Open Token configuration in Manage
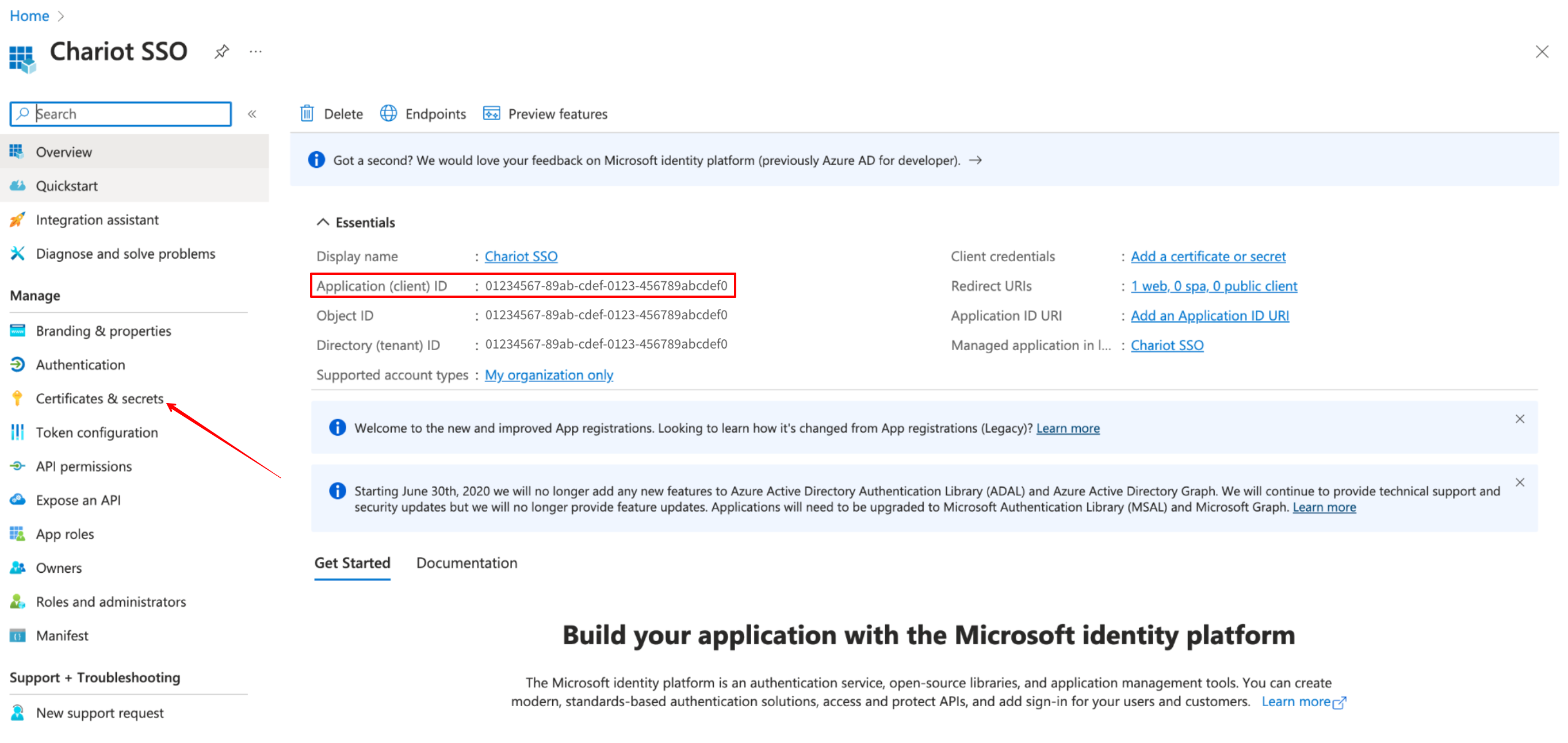This screenshot has height=743, width=1568. pos(97,432)
